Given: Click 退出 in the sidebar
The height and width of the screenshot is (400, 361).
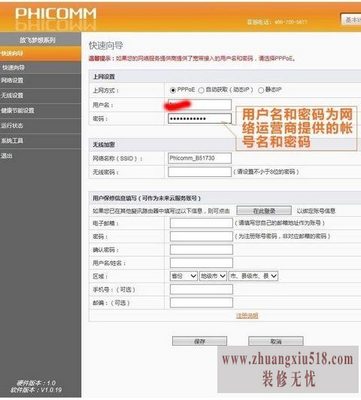Looking at the screenshot, I should point(40,156).
